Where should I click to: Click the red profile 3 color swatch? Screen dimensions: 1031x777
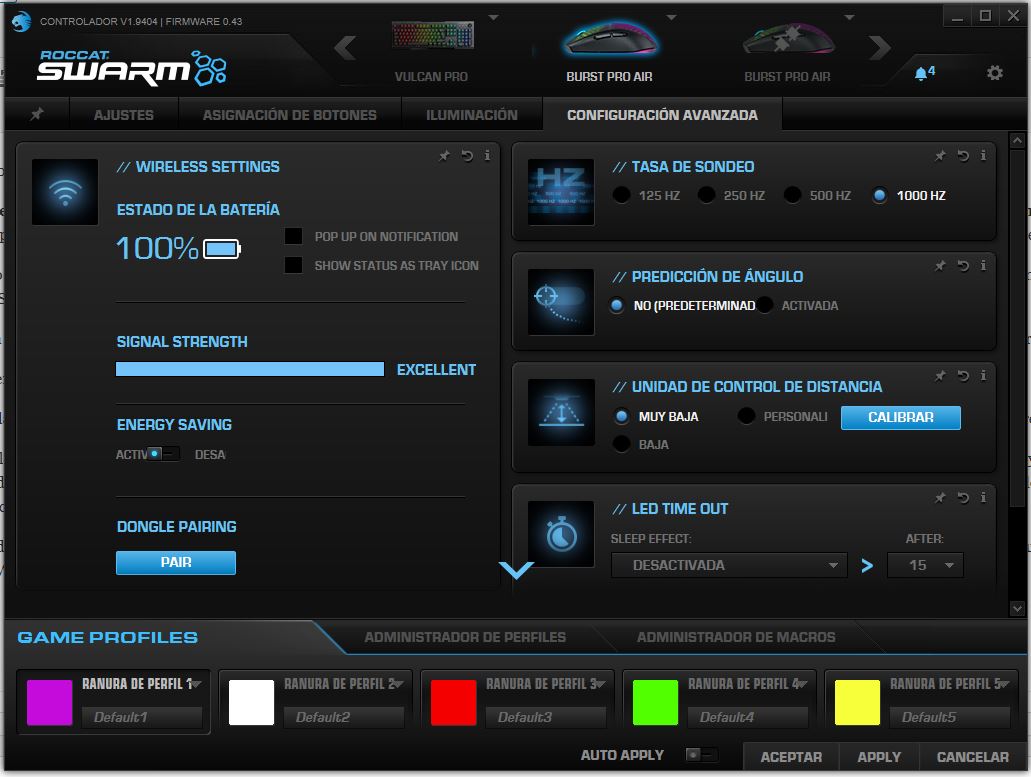pos(454,702)
